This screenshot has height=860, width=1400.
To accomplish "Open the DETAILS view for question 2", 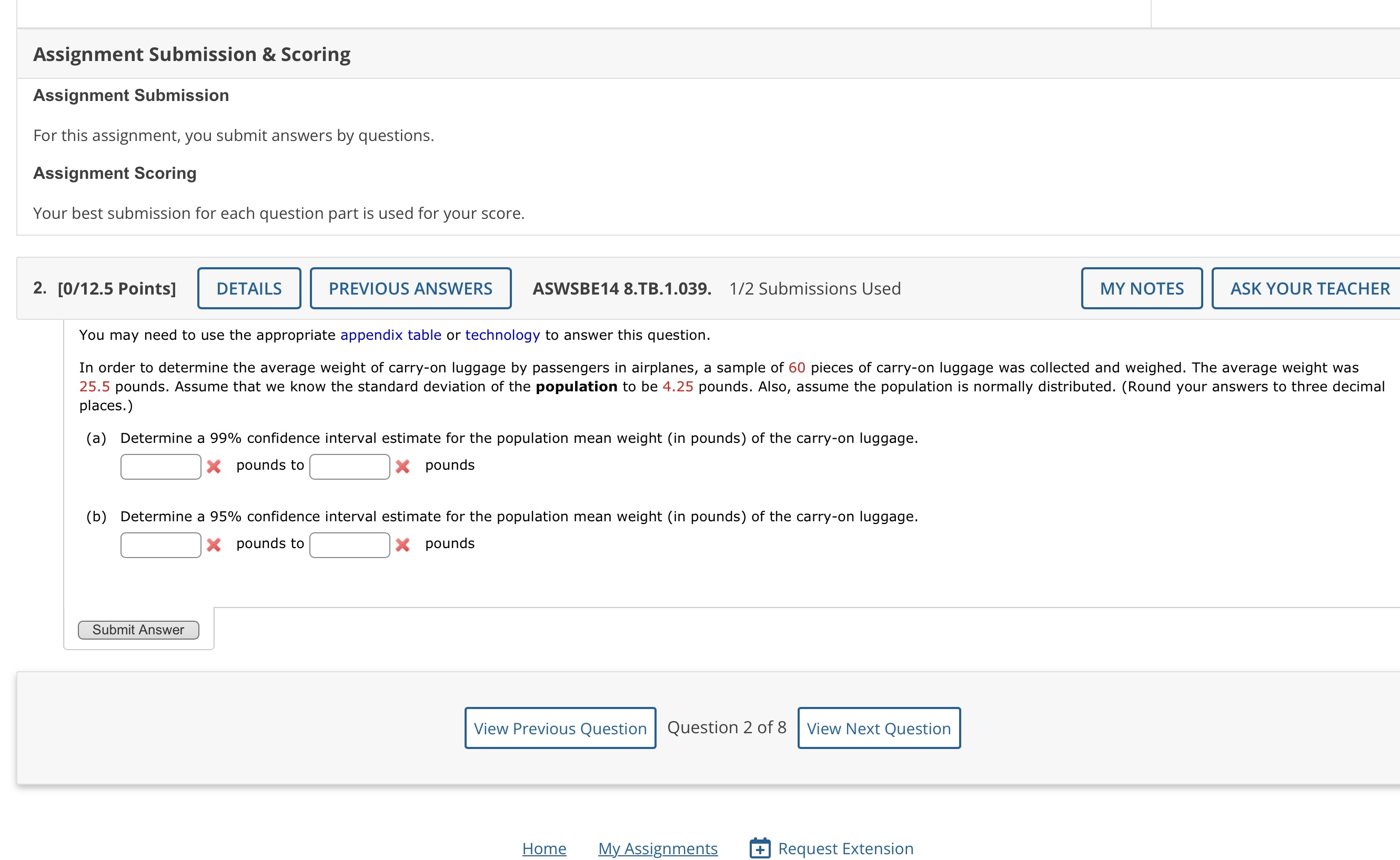I will 249,288.
